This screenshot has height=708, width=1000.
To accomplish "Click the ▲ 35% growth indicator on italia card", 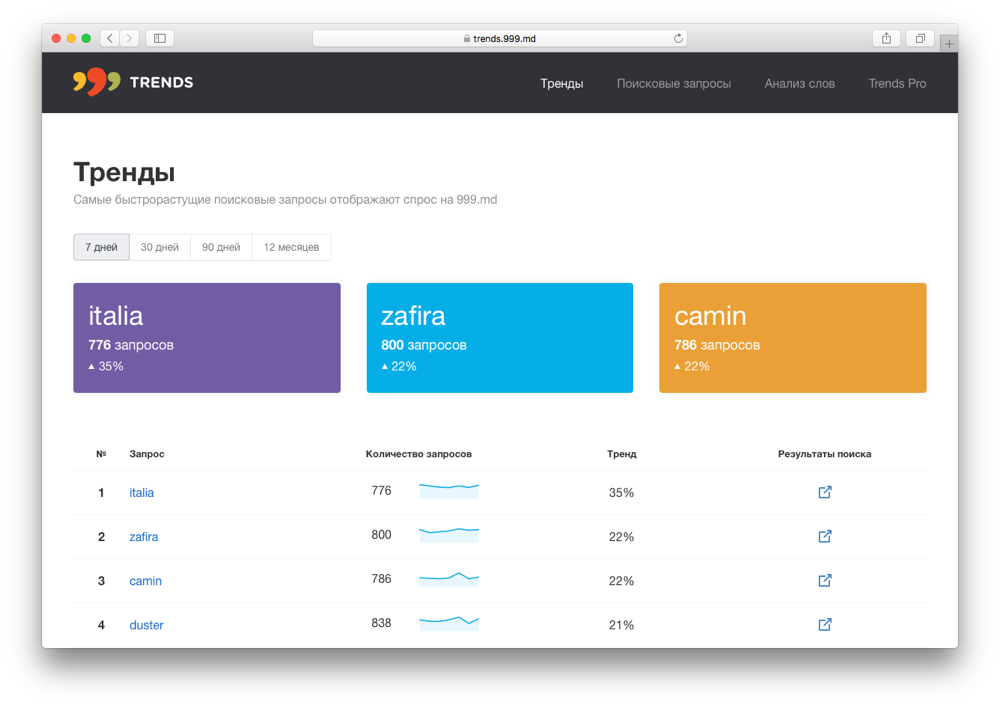I will (106, 366).
